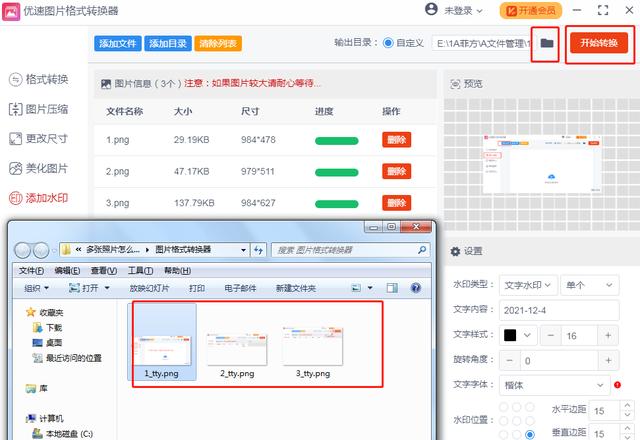640x440 pixels.
Task: Select 计算机 in Explorer navigation pane
Action: click(x=44, y=418)
